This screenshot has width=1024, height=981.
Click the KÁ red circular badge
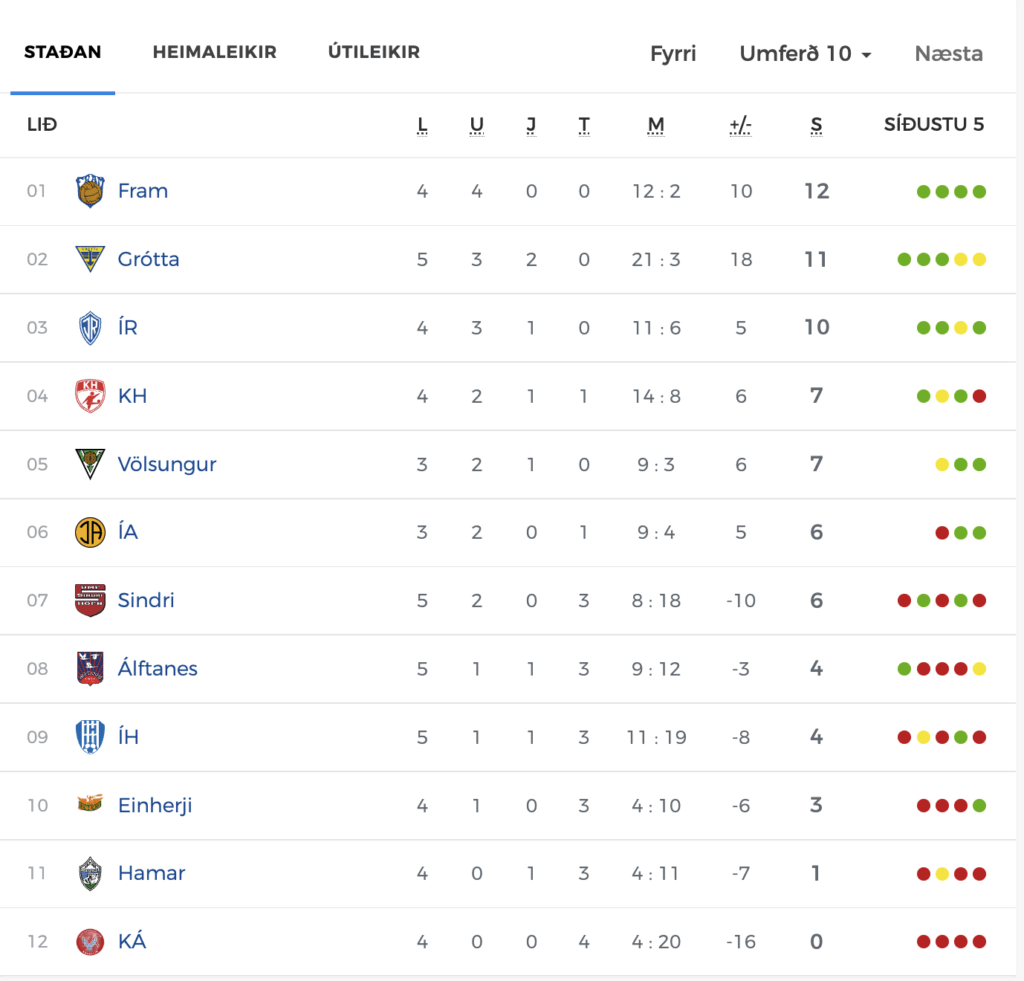coord(90,942)
